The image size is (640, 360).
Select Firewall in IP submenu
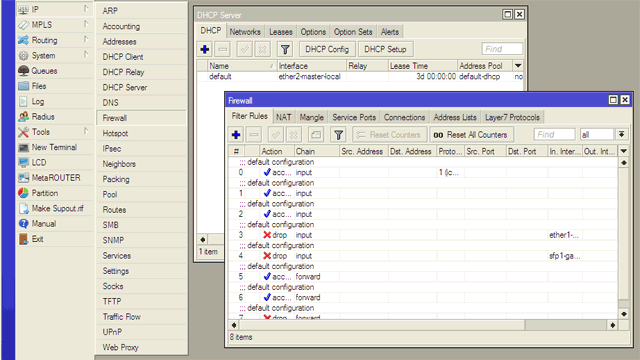(142, 118)
